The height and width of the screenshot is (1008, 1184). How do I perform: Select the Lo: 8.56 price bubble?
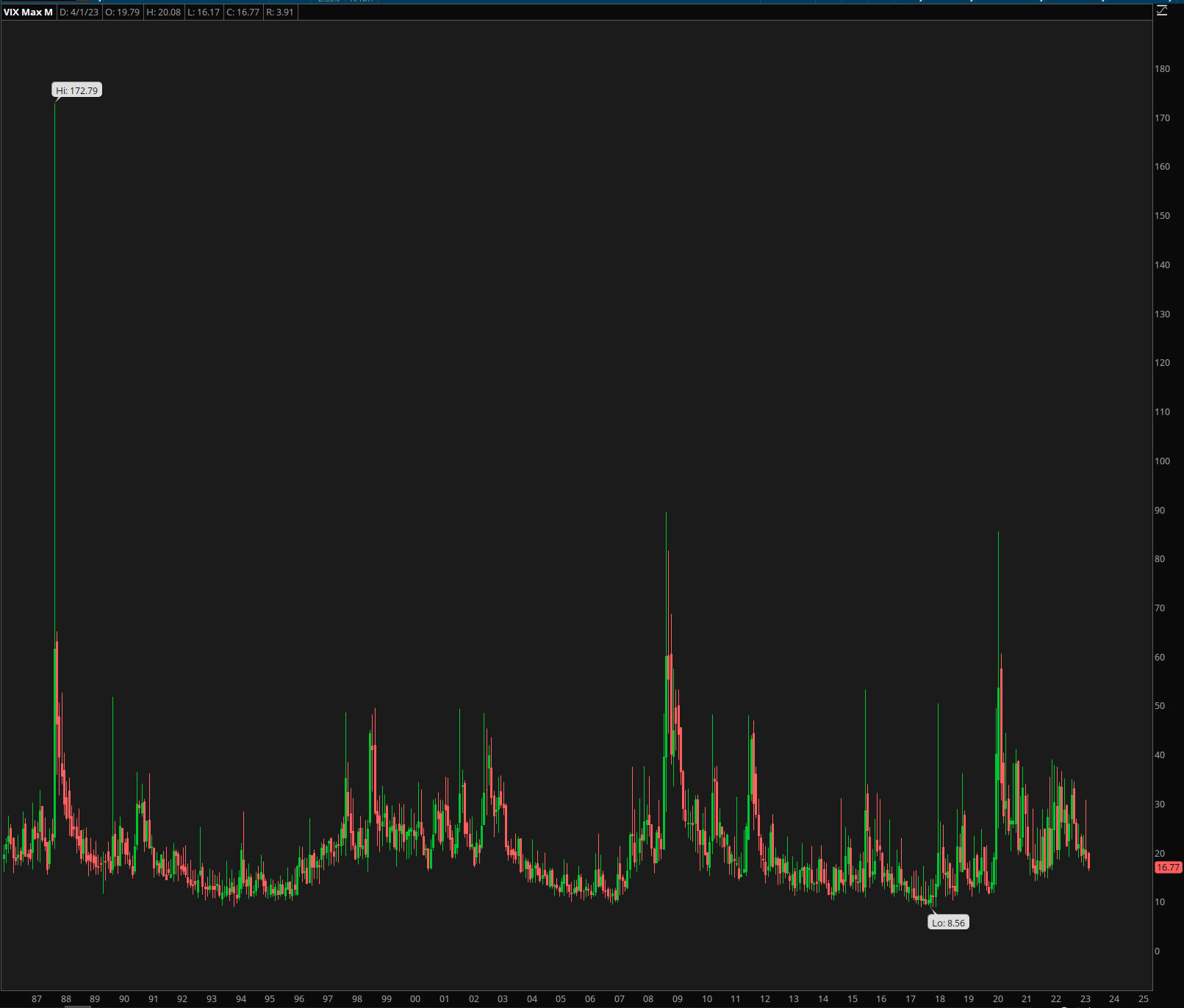point(948,923)
